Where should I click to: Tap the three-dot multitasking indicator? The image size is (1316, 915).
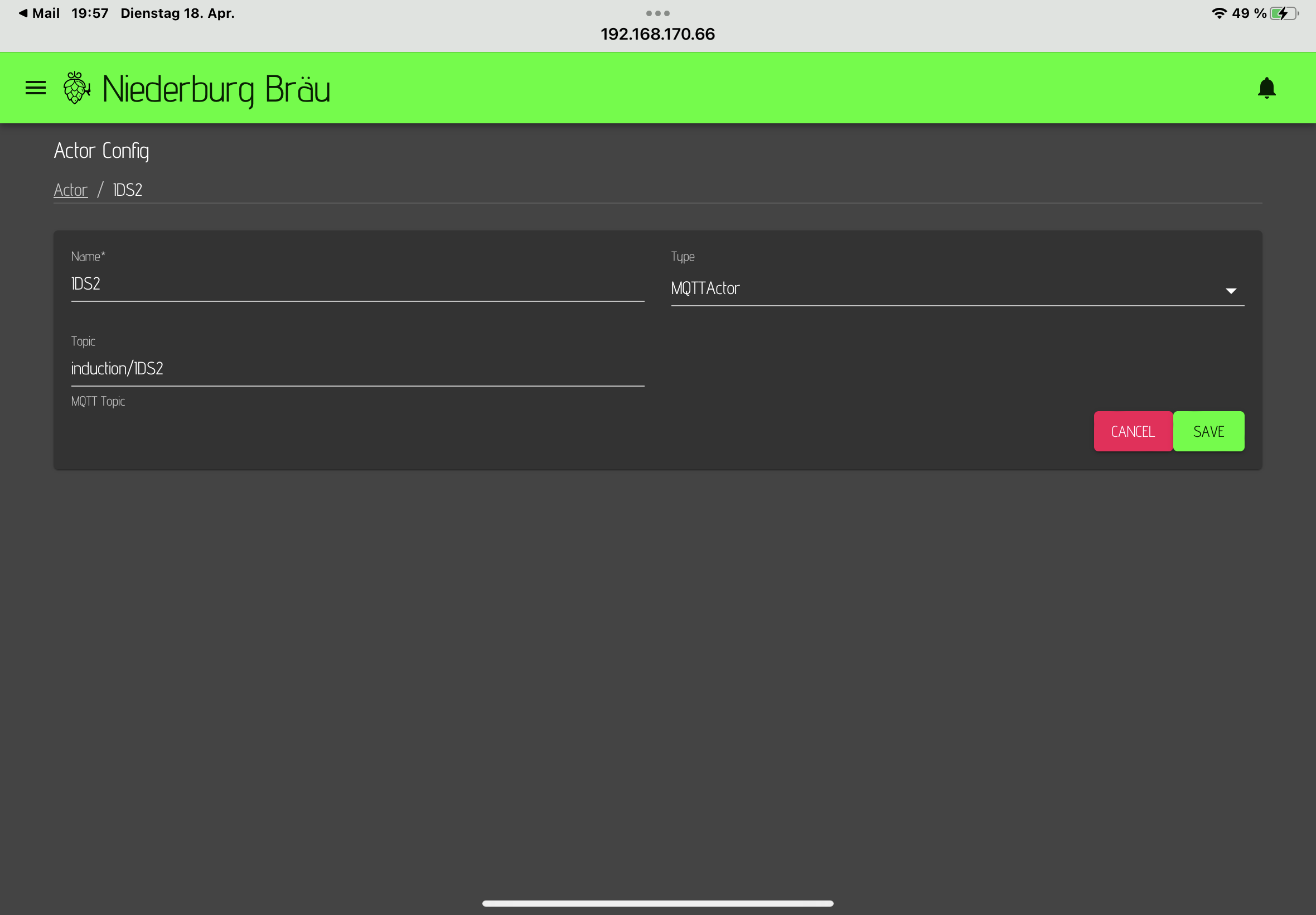[x=657, y=13]
